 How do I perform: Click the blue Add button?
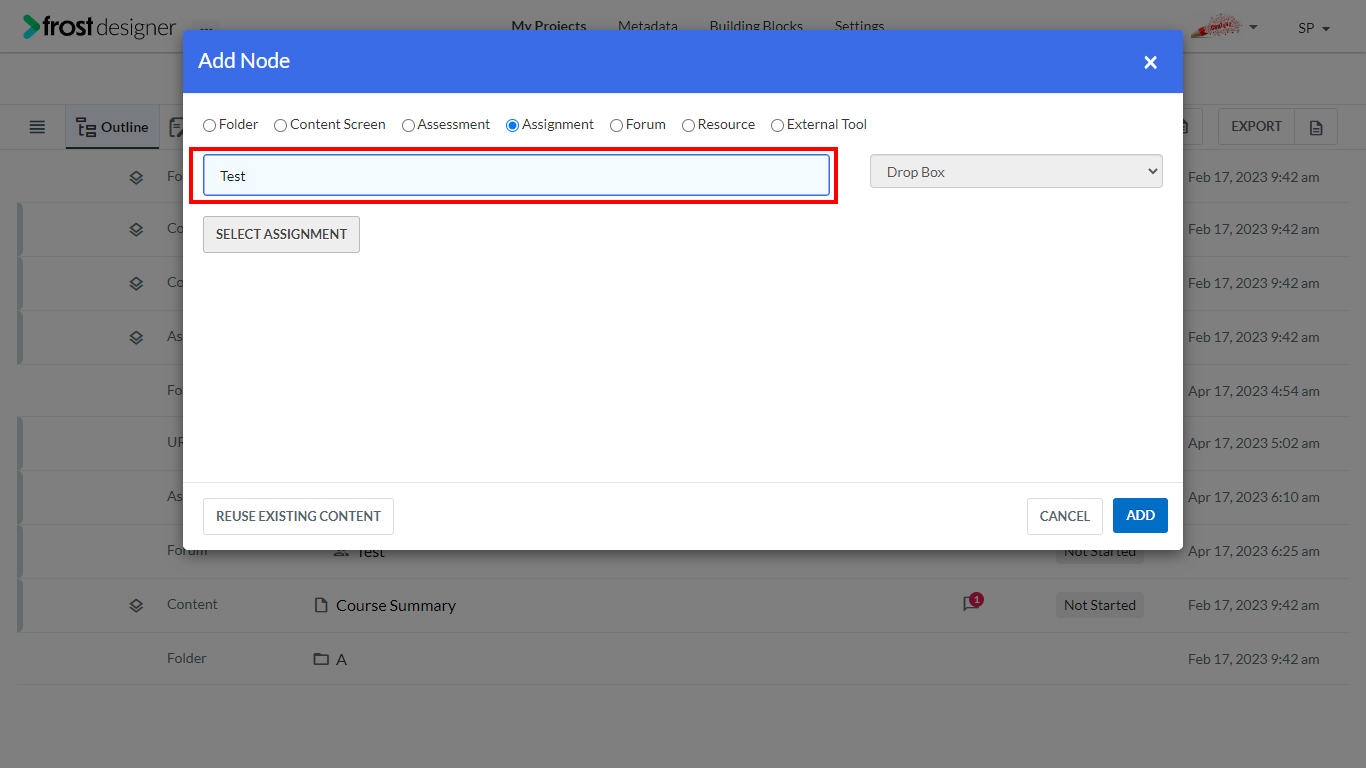(x=1140, y=515)
